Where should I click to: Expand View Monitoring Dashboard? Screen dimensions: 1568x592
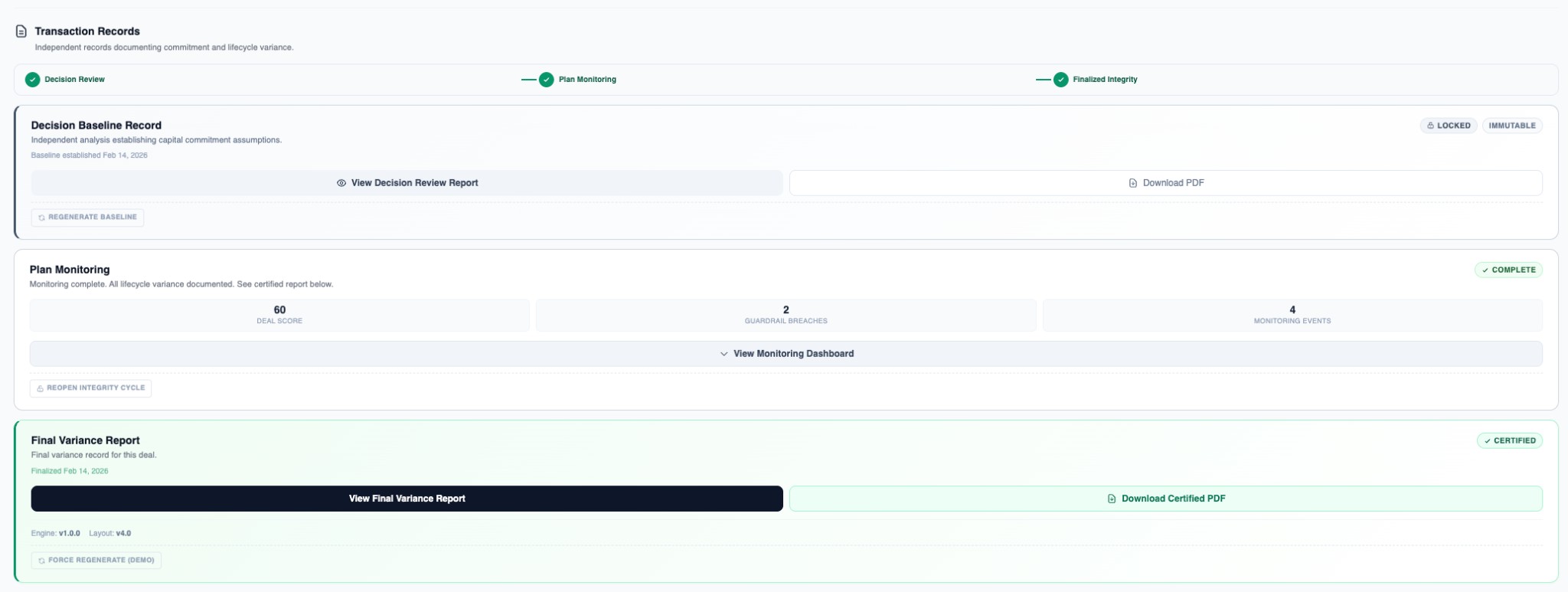tap(786, 354)
